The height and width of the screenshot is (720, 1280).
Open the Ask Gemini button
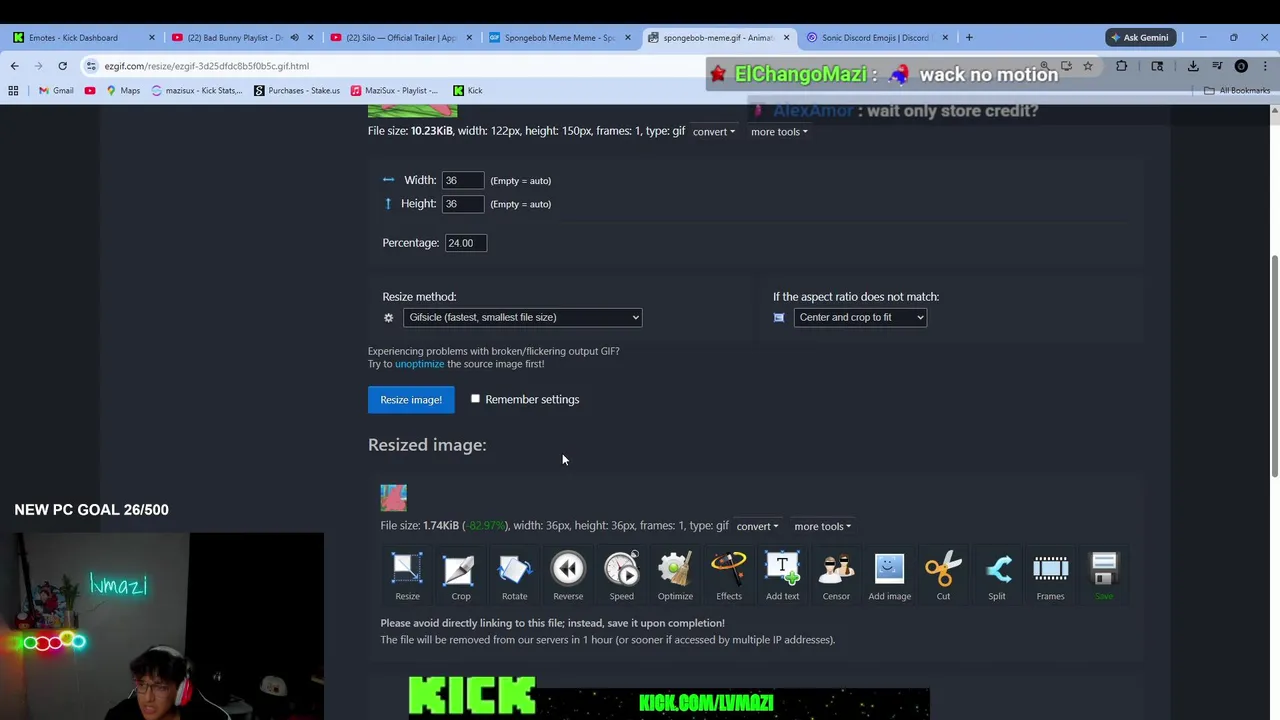pyautogui.click(x=1140, y=38)
